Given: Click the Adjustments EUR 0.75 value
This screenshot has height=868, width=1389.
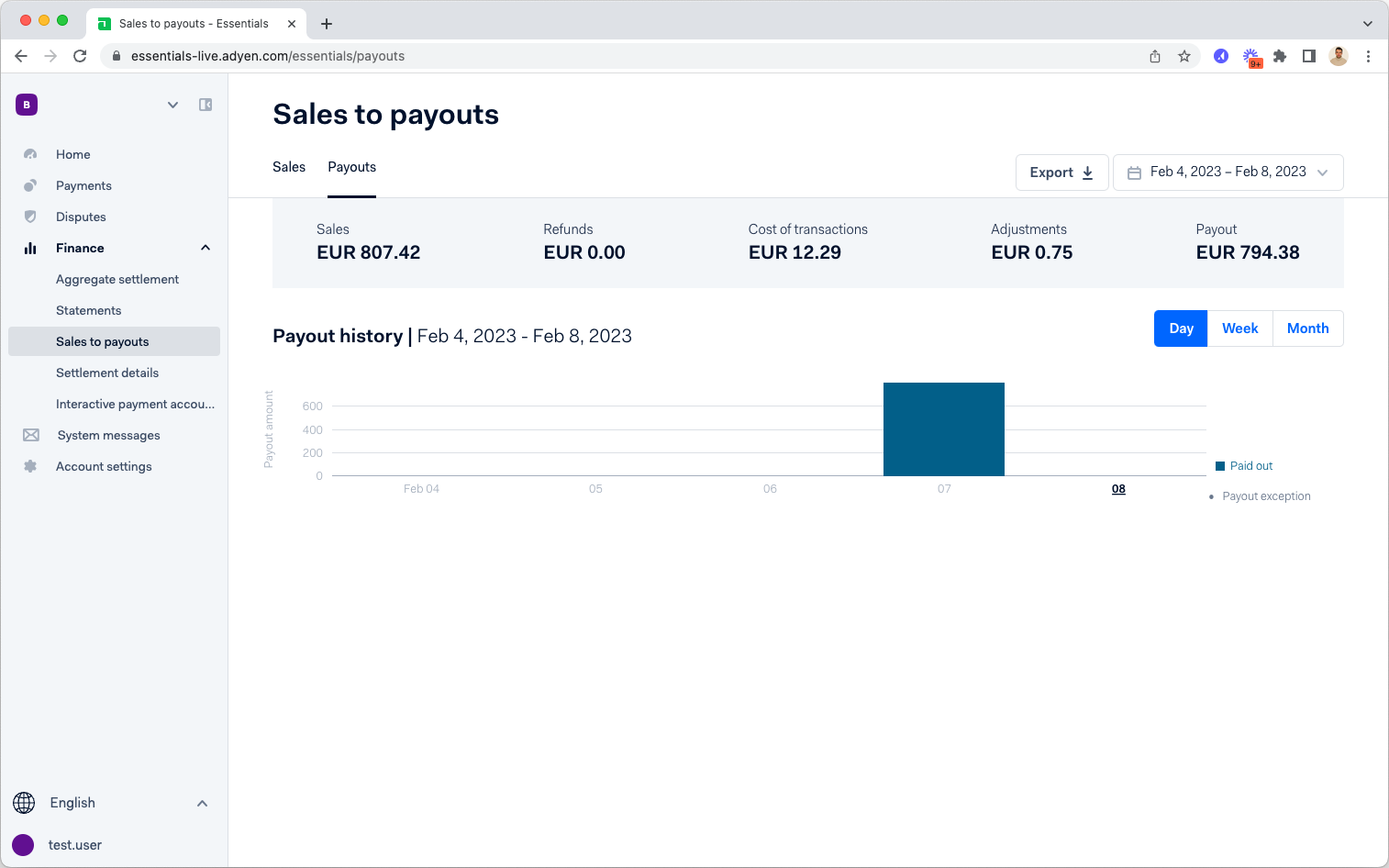Looking at the screenshot, I should tap(1031, 252).
